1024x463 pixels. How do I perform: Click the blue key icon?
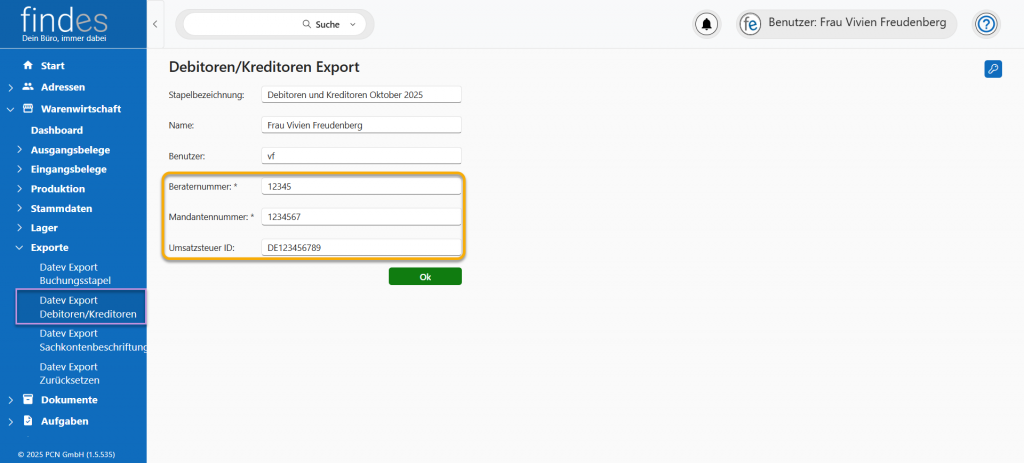(993, 69)
